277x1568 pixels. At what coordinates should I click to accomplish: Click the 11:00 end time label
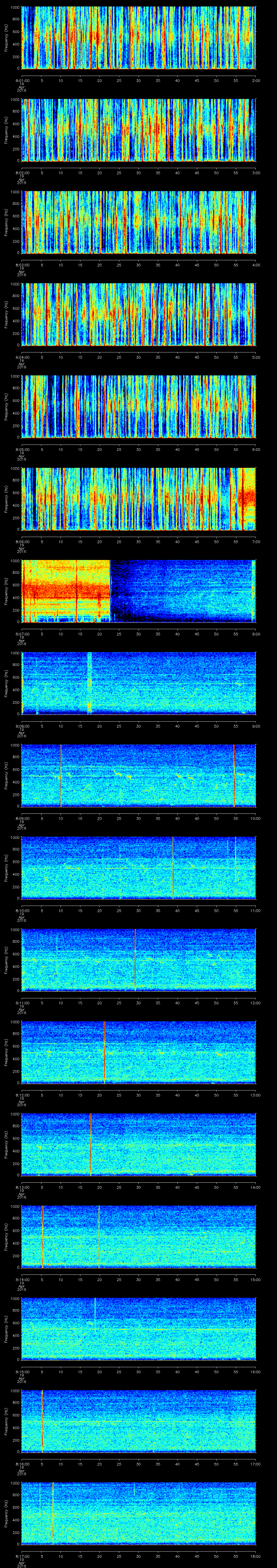255,910
